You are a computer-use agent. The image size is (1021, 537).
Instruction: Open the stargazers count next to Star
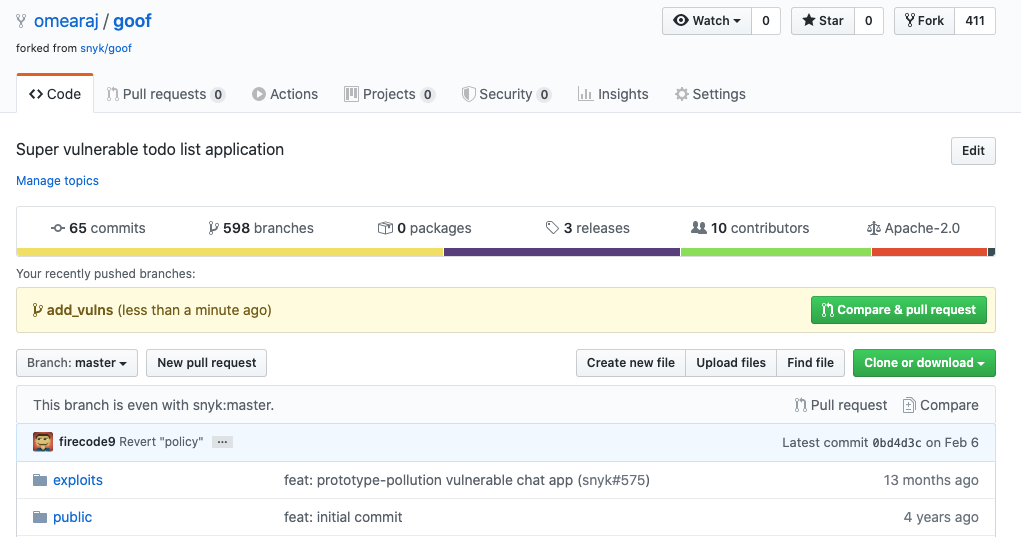869,21
